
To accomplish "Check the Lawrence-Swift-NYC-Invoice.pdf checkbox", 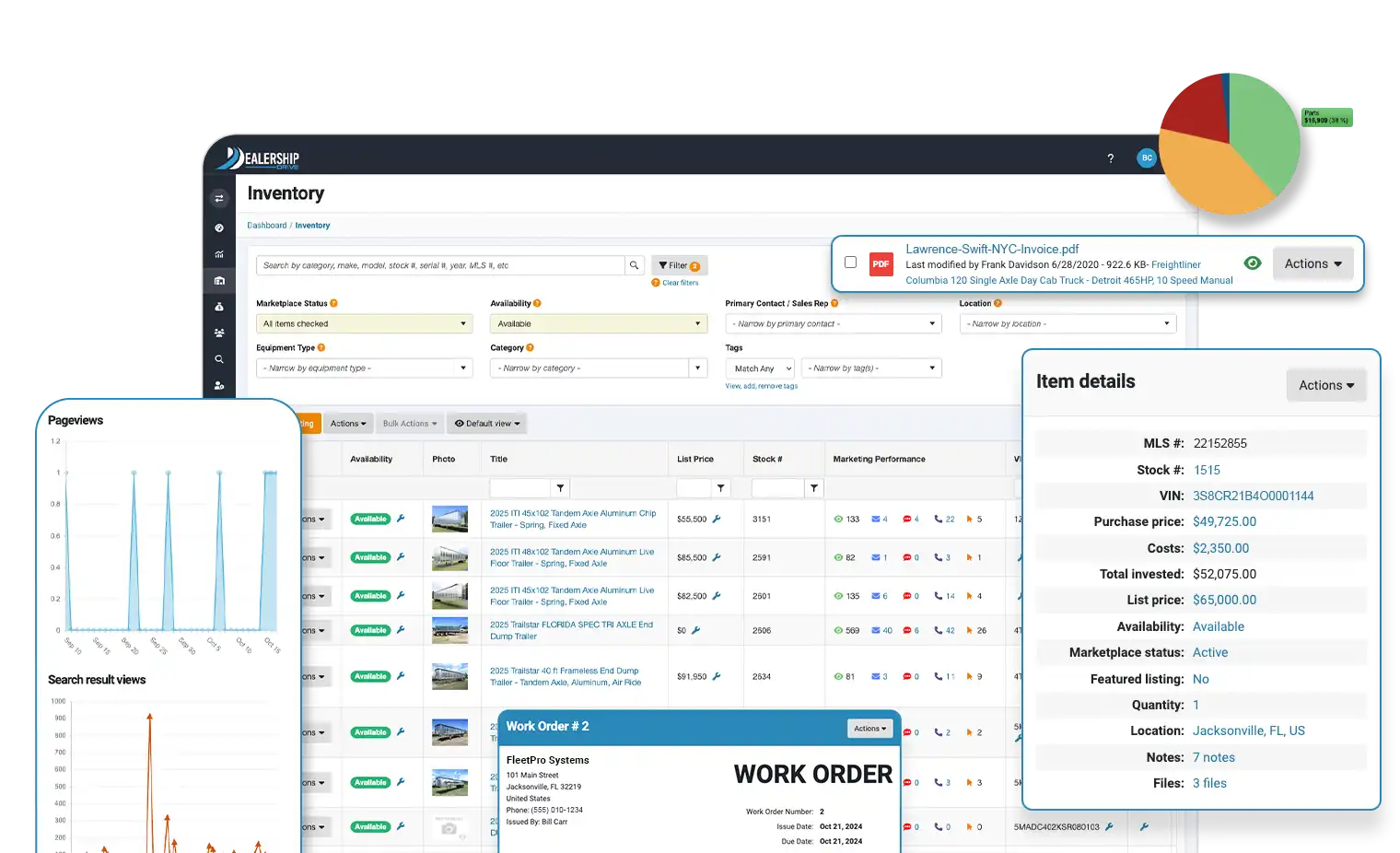I will (x=850, y=263).
